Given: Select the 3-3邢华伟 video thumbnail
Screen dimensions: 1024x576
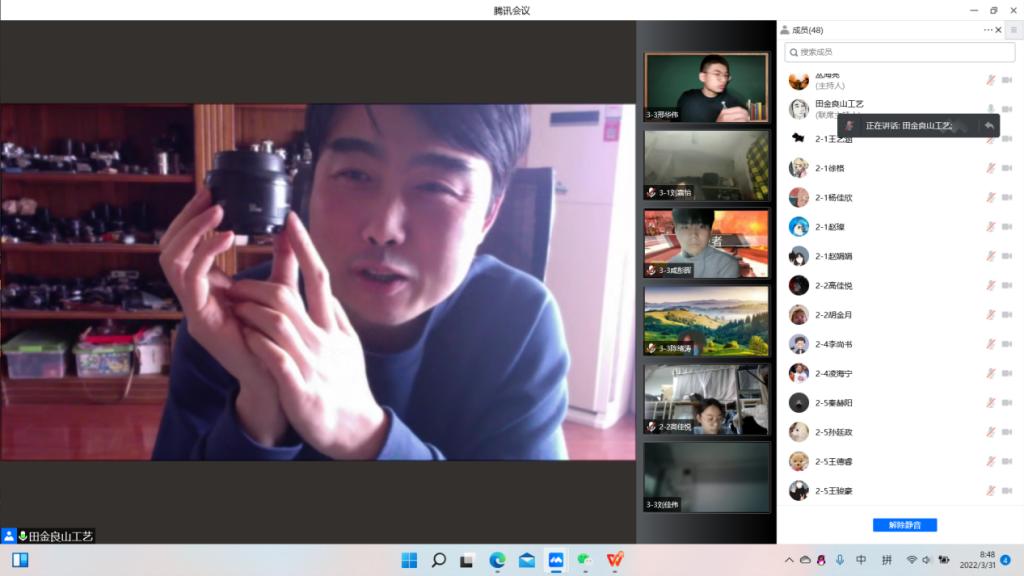Looking at the screenshot, I should point(706,88).
